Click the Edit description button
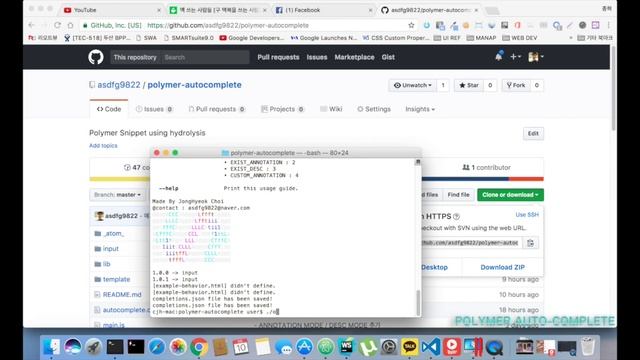 coord(533,133)
